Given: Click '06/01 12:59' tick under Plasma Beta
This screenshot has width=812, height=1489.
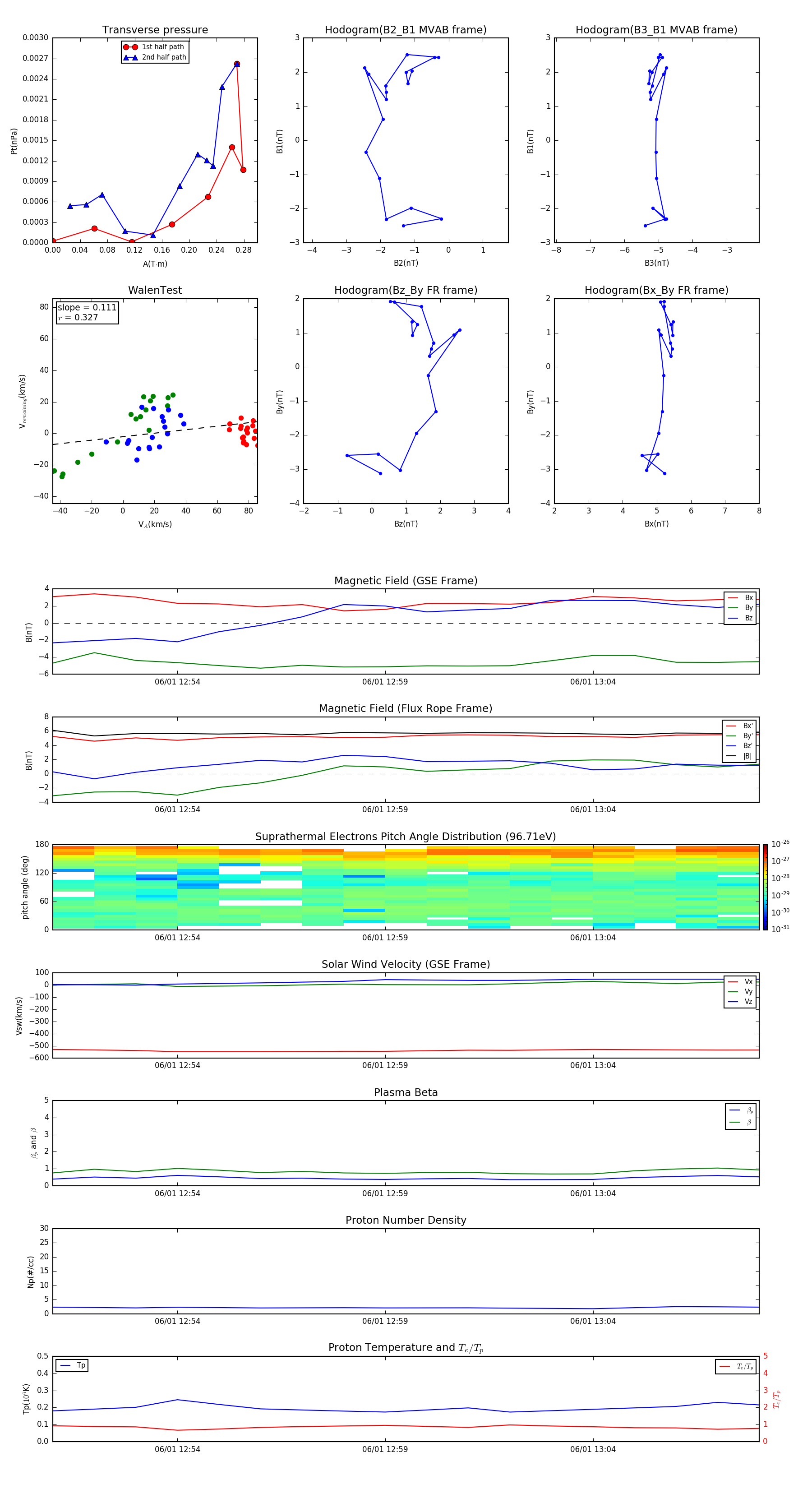Looking at the screenshot, I should click(385, 1193).
